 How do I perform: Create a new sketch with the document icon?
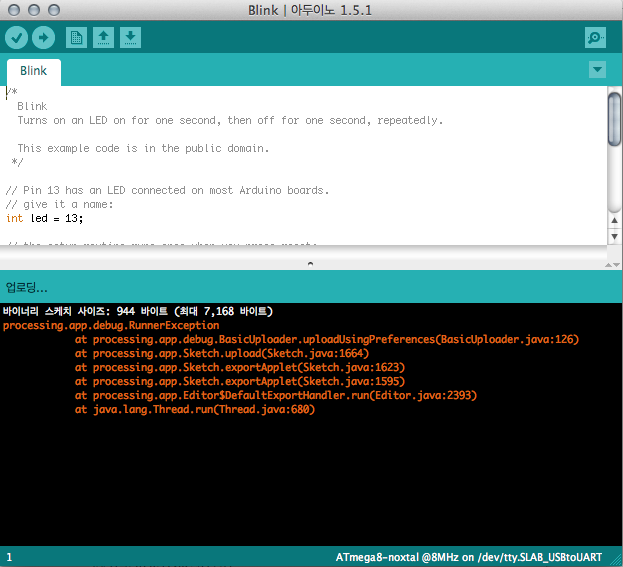click(76, 38)
